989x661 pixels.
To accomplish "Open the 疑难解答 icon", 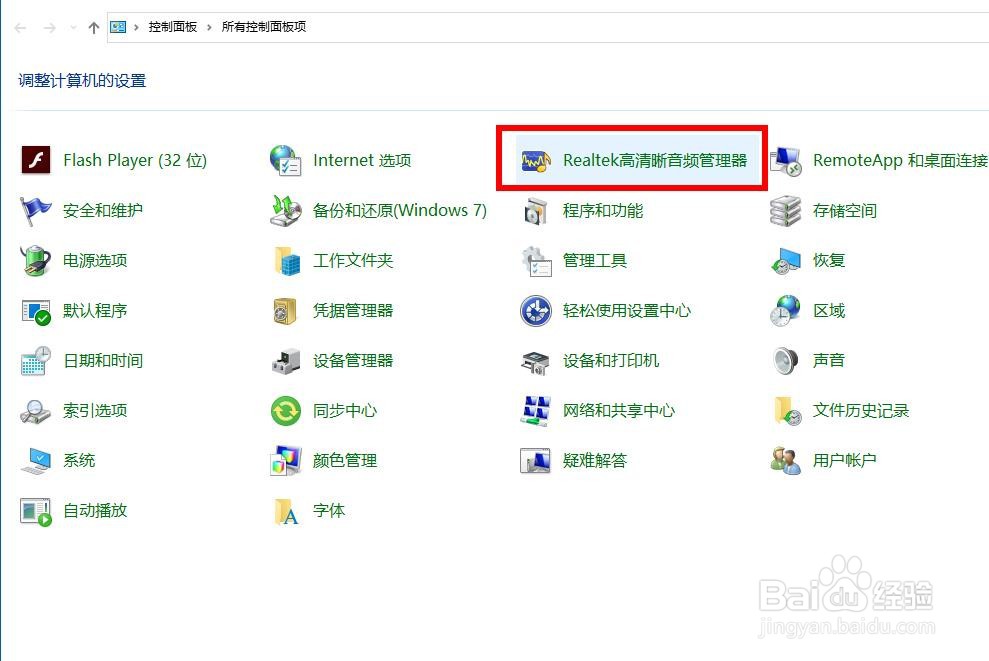I will (535, 461).
